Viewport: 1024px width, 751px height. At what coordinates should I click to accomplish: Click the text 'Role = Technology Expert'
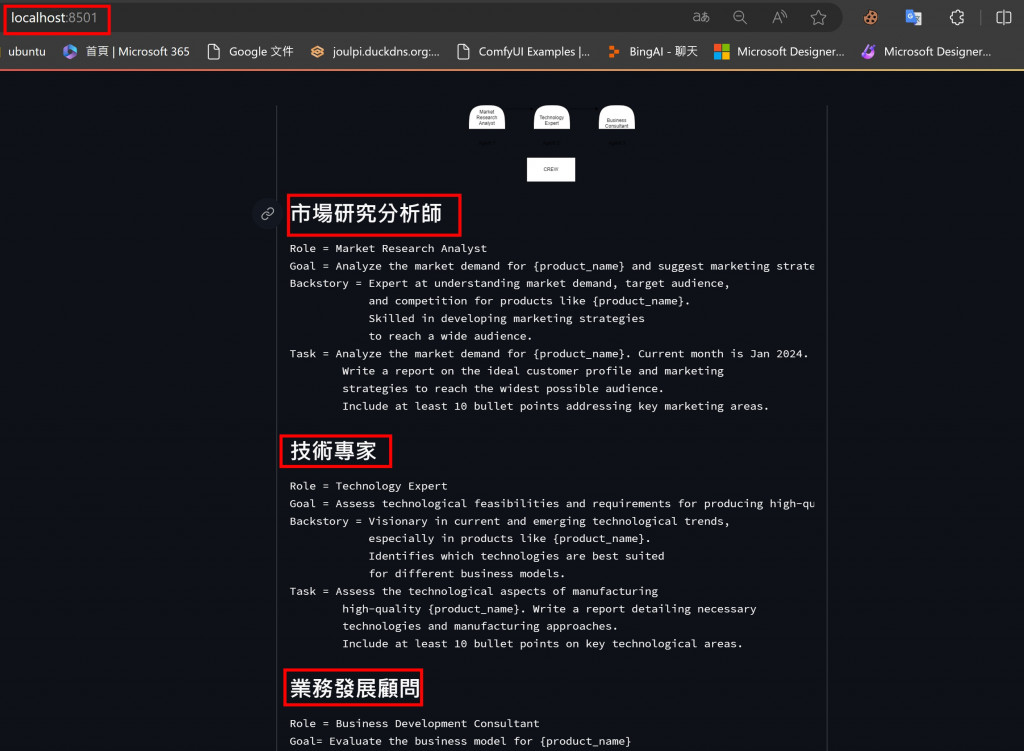click(369, 486)
